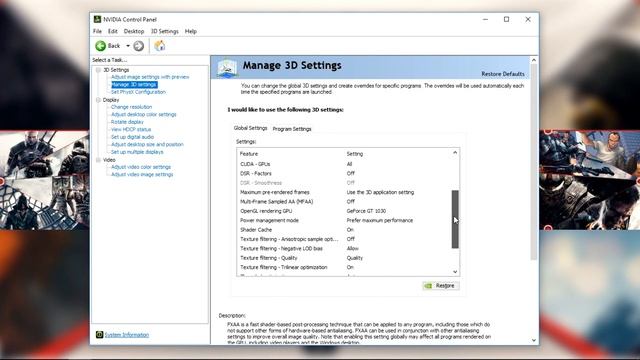Open Rotate display task
Screen dimensions: 640x360
(x=127, y=122)
